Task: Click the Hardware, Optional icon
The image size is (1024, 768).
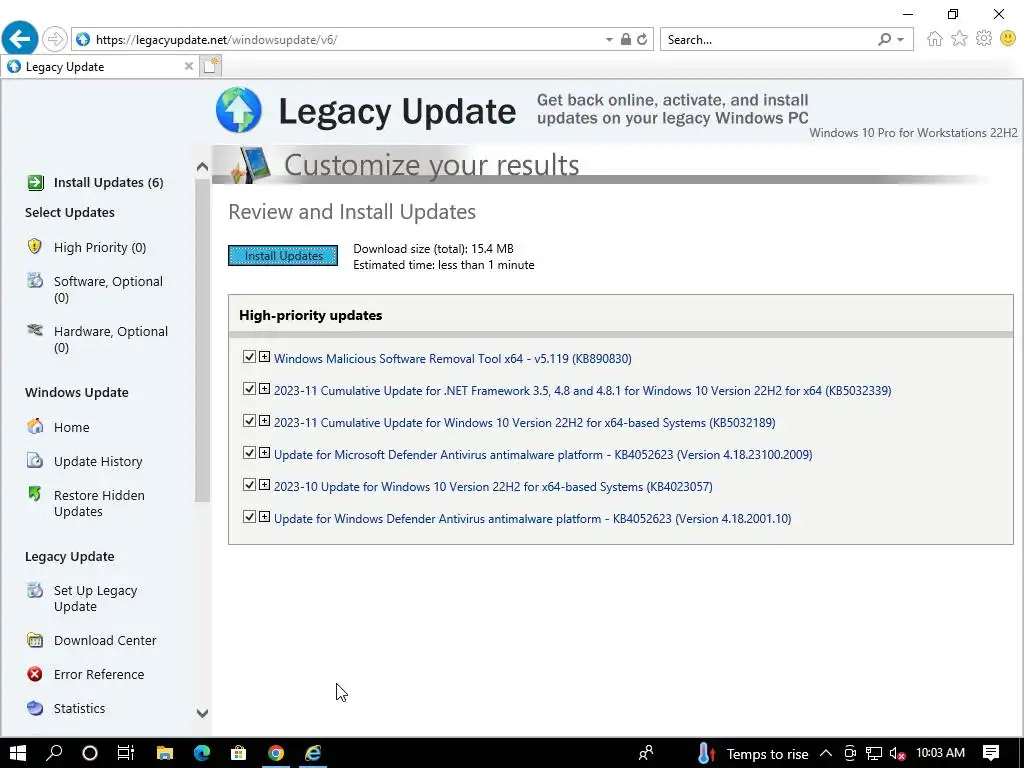Action: 35,330
